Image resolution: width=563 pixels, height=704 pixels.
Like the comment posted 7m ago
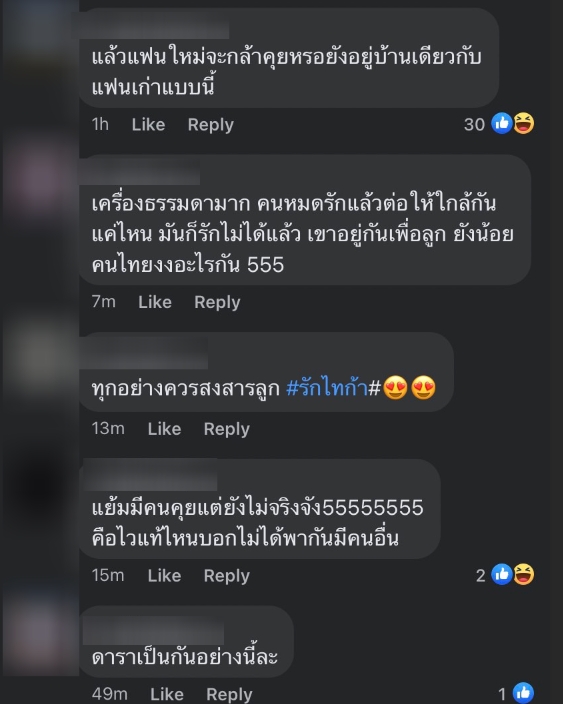pos(155,302)
